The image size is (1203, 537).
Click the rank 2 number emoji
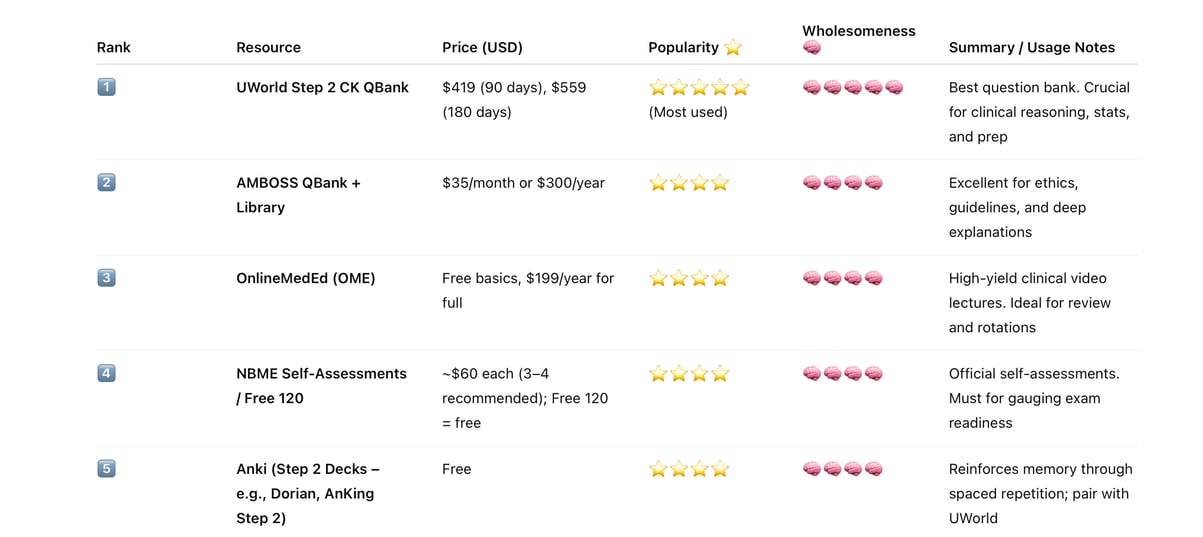click(106, 183)
